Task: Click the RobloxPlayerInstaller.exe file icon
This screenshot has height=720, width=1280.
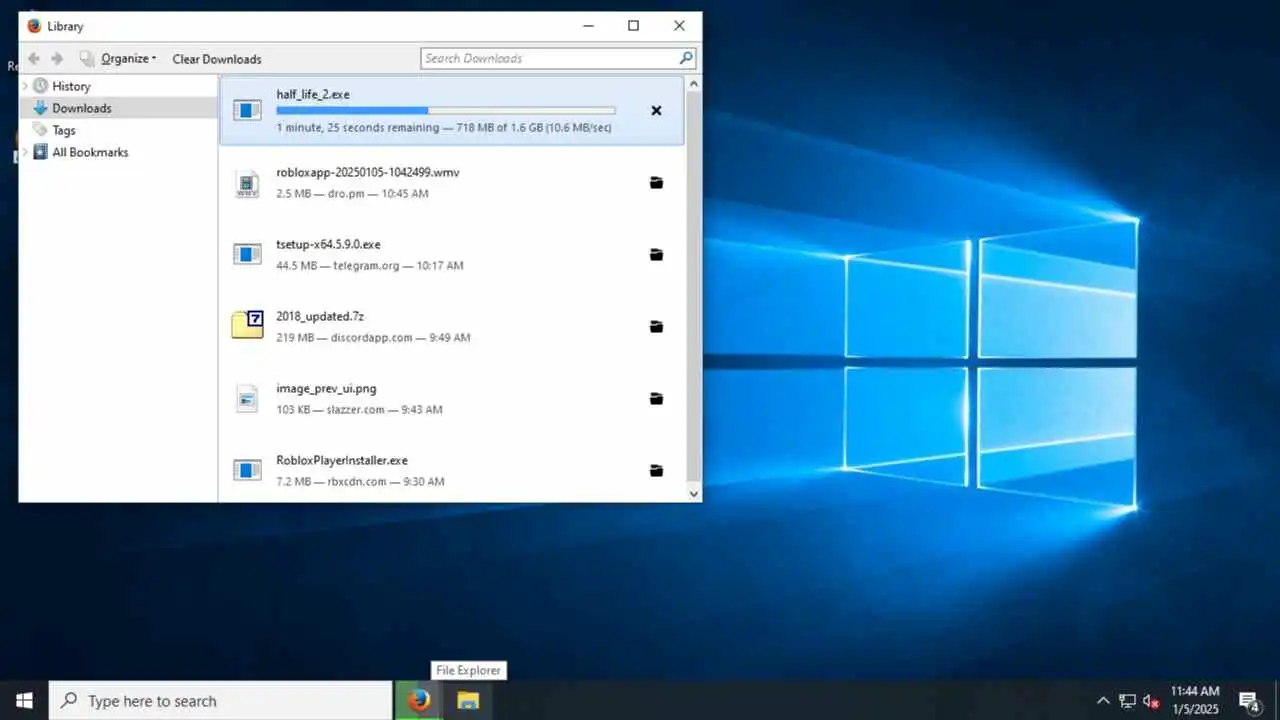Action: tap(247, 470)
